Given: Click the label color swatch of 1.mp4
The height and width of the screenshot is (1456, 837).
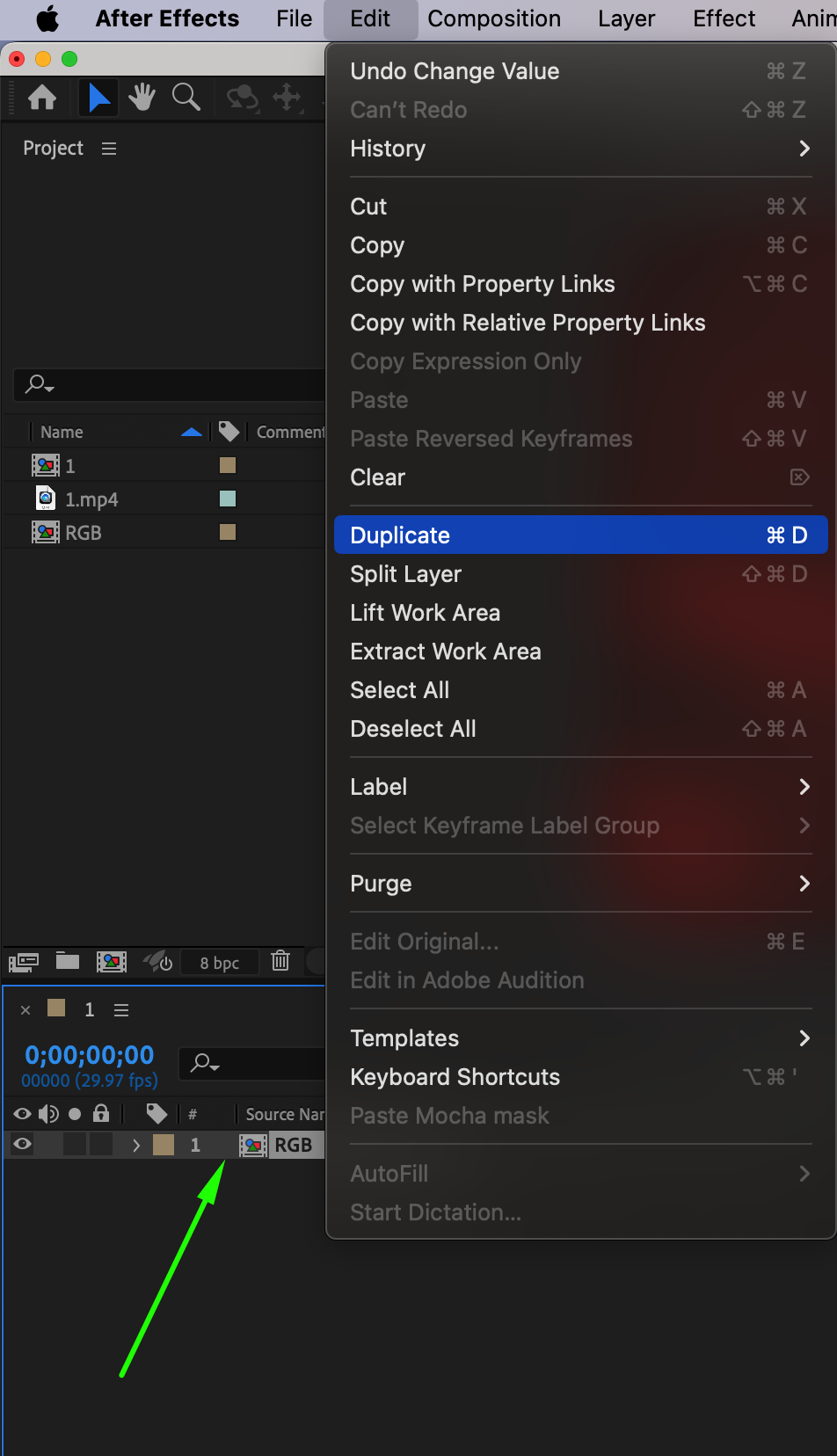Looking at the screenshot, I should (x=228, y=499).
